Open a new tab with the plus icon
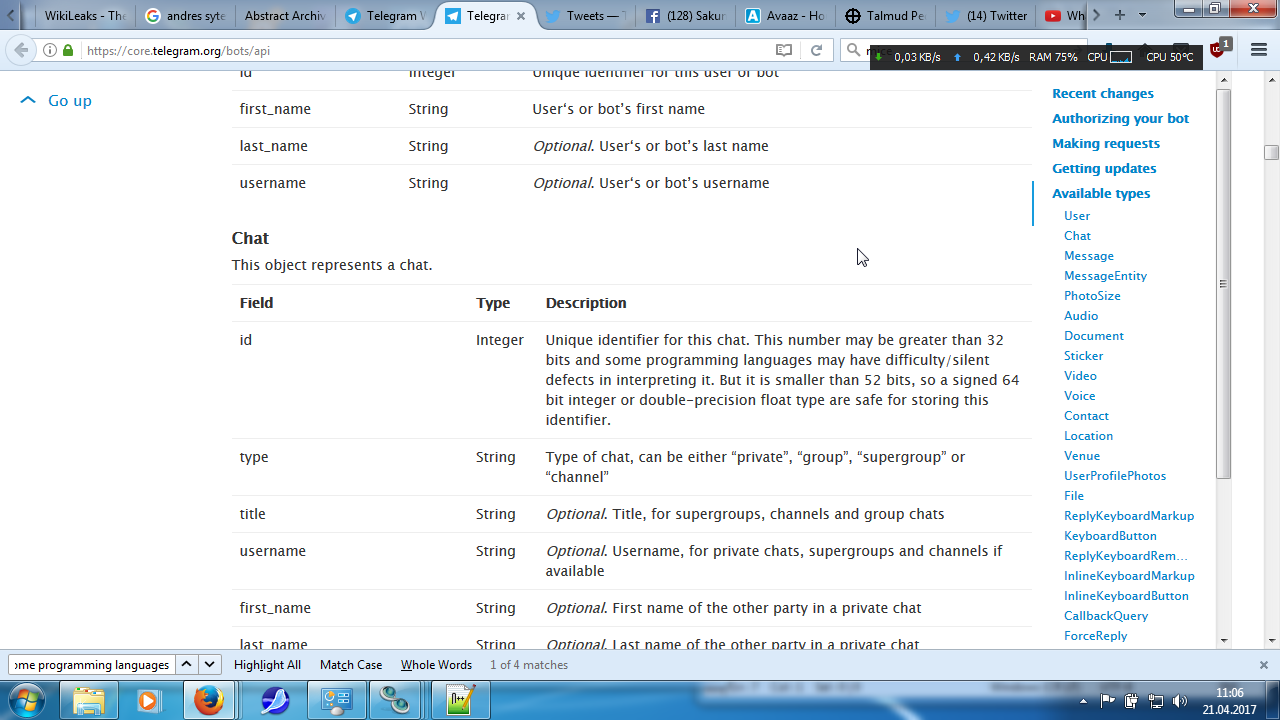The width and height of the screenshot is (1280, 720). coord(1120,15)
